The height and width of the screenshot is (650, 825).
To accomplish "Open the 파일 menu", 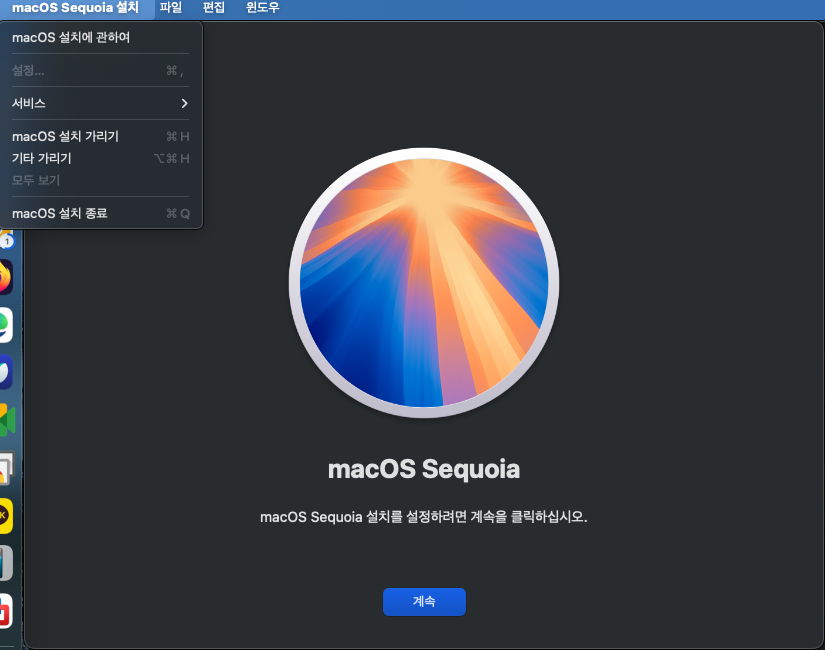I will tap(171, 8).
